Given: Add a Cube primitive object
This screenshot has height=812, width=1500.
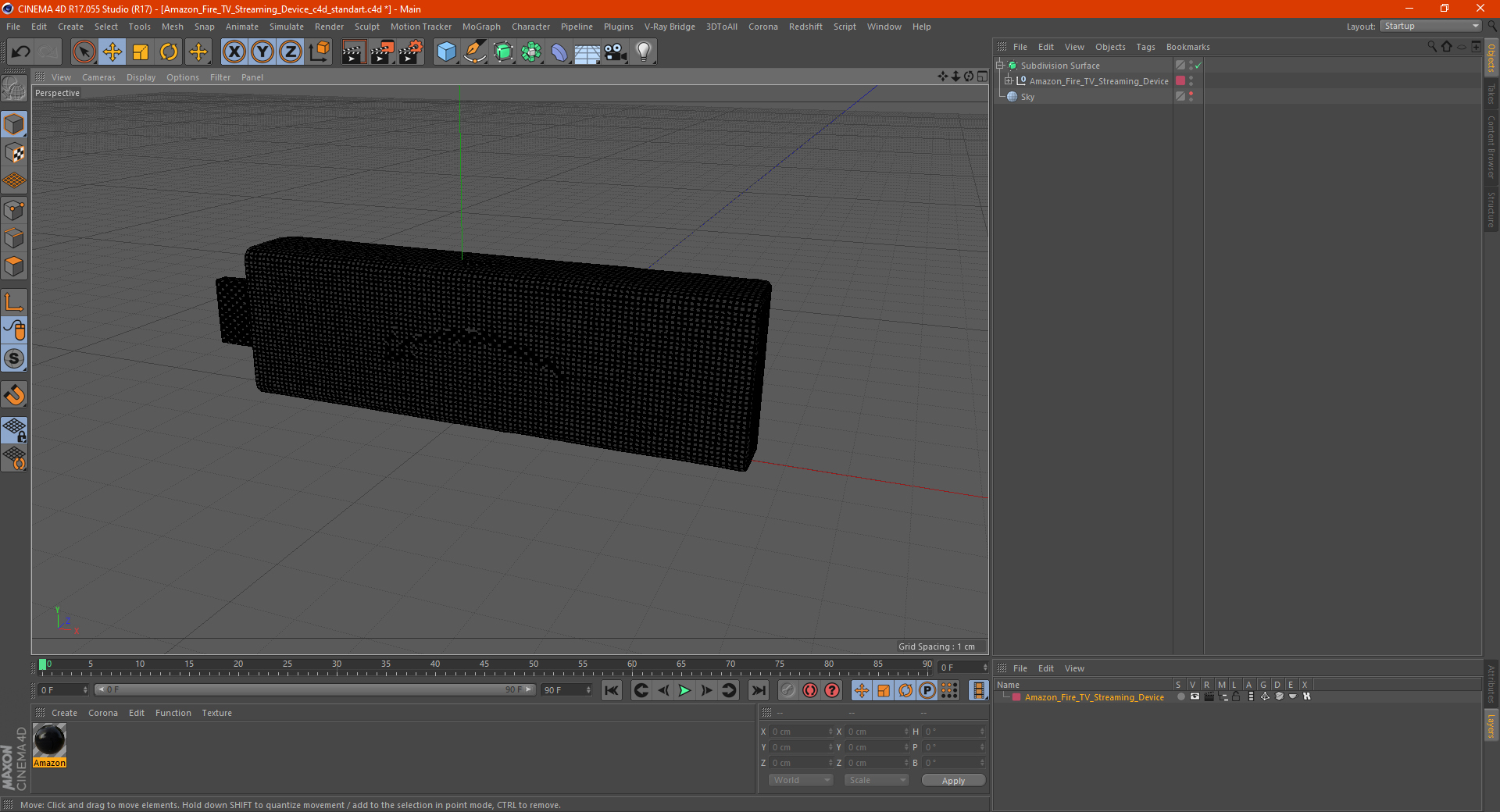Looking at the screenshot, I should pyautogui.click(x=446, y=52).
